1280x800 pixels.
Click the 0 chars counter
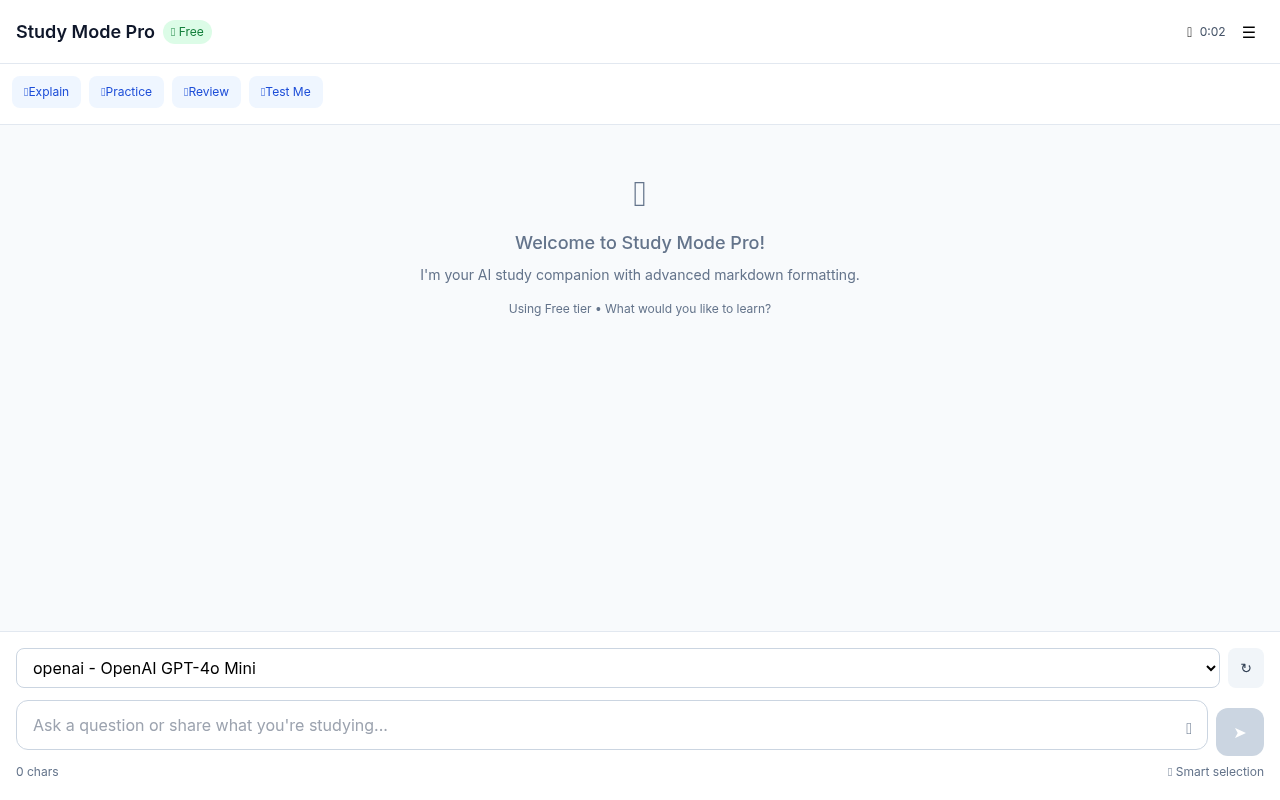click(x=37, y=771)
